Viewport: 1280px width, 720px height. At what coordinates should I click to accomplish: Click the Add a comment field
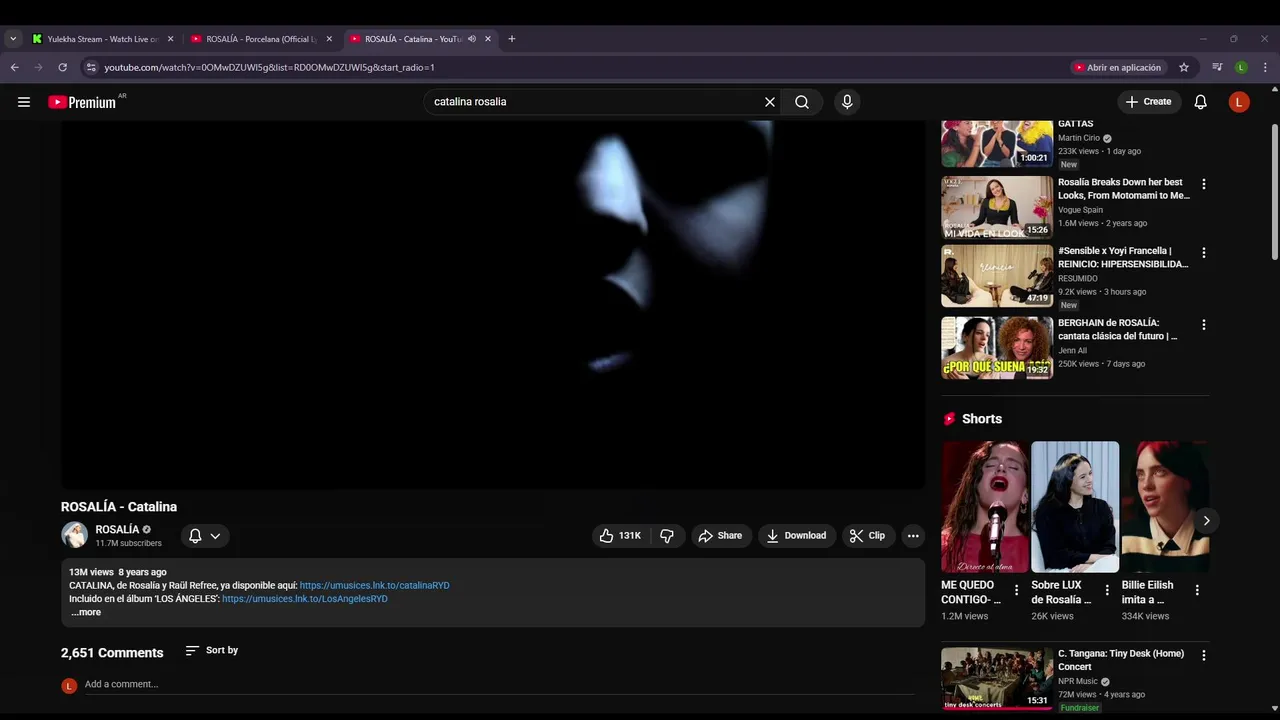click(500, 684)
